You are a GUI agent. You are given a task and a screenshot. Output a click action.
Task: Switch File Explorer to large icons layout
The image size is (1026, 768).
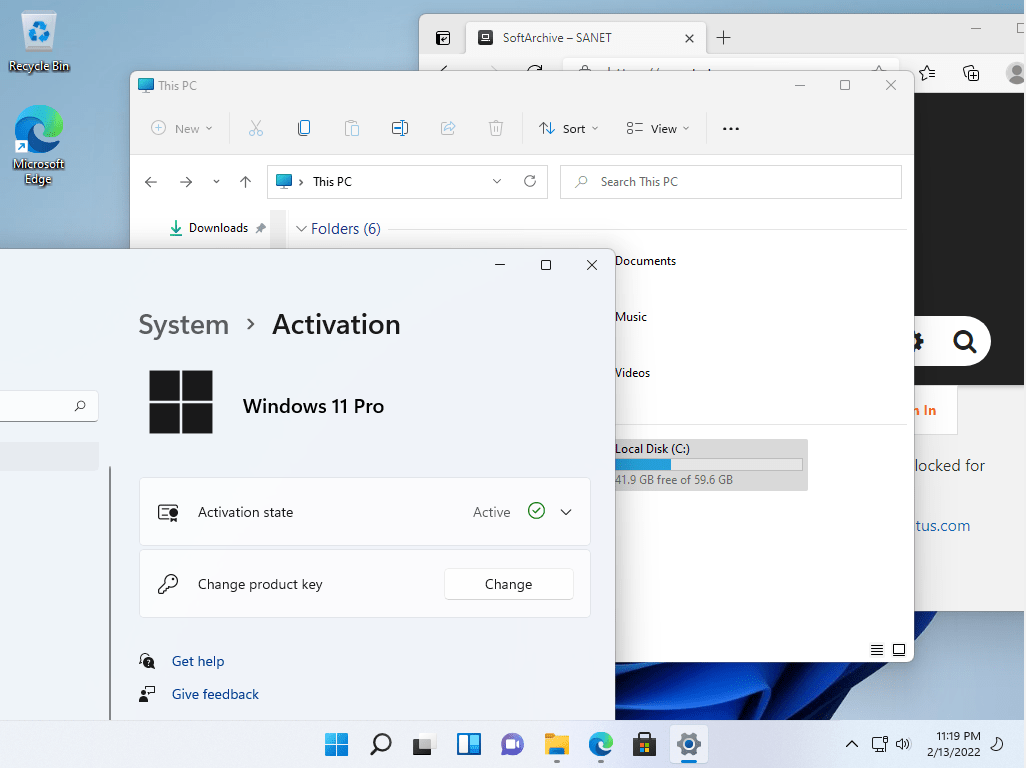pyautogui.click(x=899, y=650)
